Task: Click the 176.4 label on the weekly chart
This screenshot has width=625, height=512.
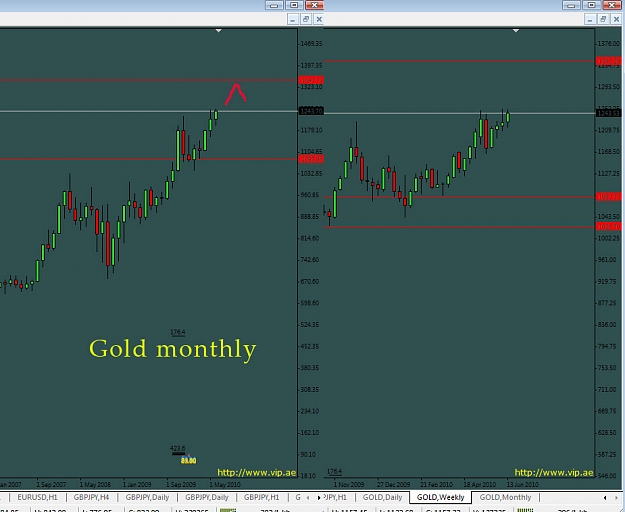Action: tap(334, 471)
